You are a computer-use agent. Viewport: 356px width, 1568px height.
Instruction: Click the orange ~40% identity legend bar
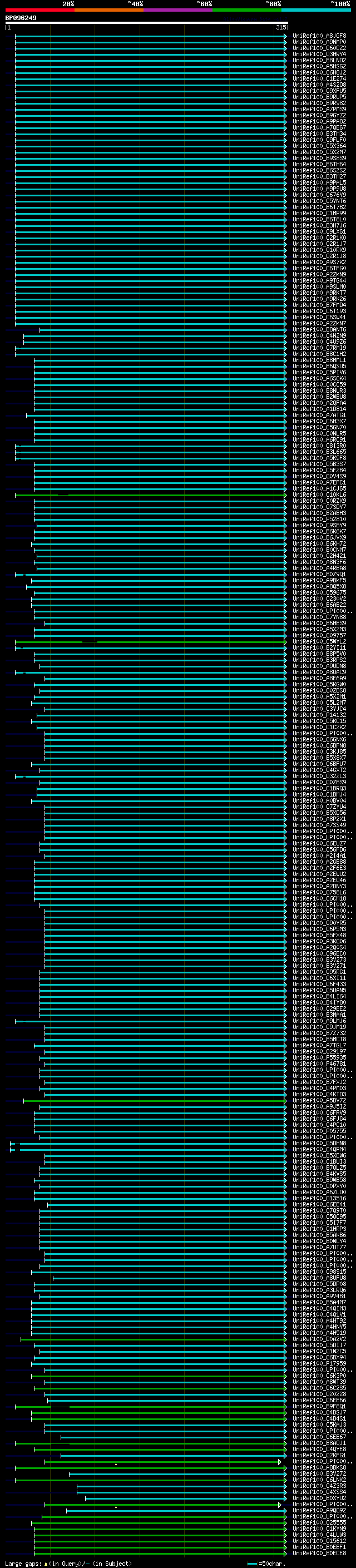pos(109,10)
